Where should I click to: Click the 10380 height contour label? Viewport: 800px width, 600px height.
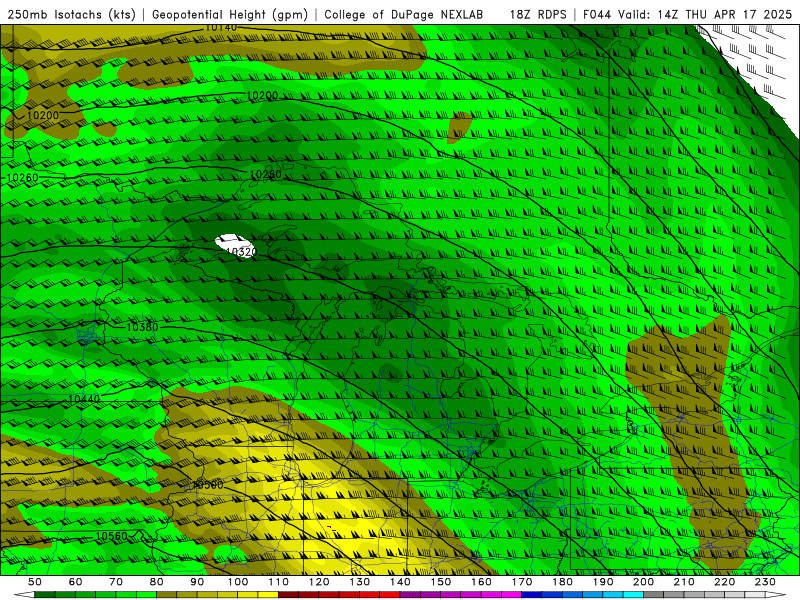[x=142, y=327]
